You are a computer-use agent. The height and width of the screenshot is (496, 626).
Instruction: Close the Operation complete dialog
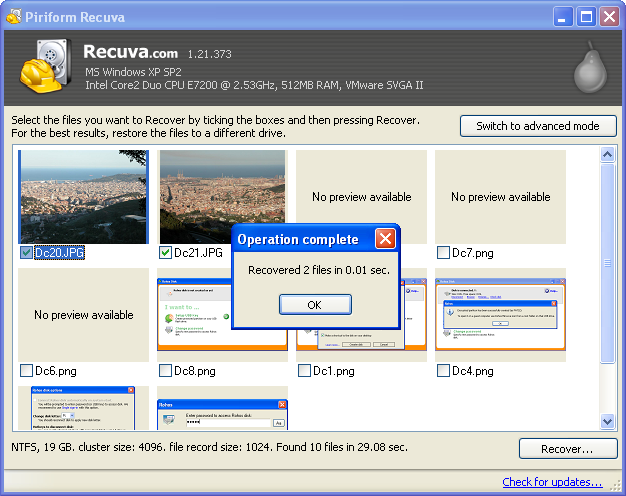[x=385, y=239]
